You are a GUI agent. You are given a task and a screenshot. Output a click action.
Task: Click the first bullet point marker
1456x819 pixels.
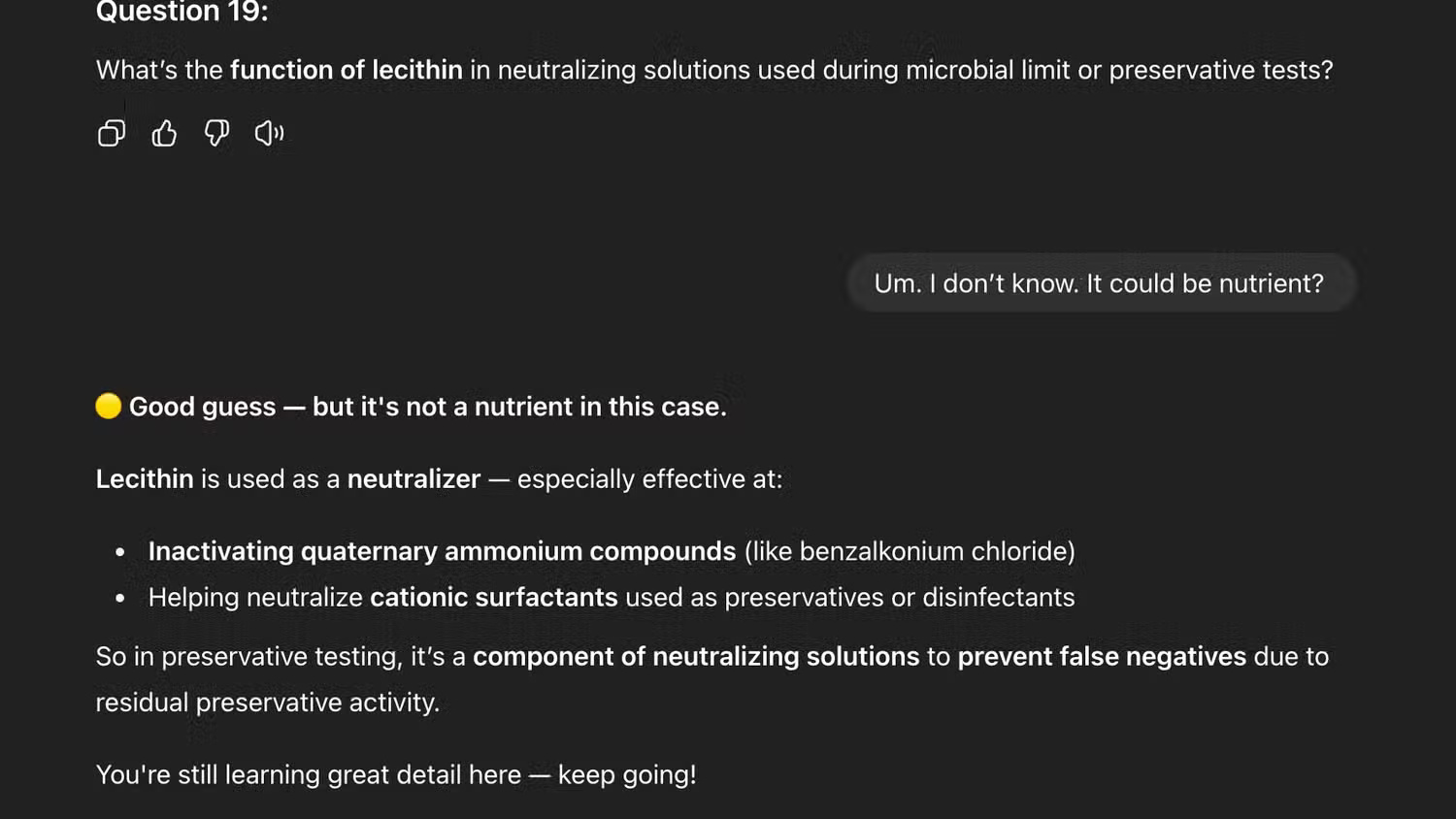coord(120,552)
